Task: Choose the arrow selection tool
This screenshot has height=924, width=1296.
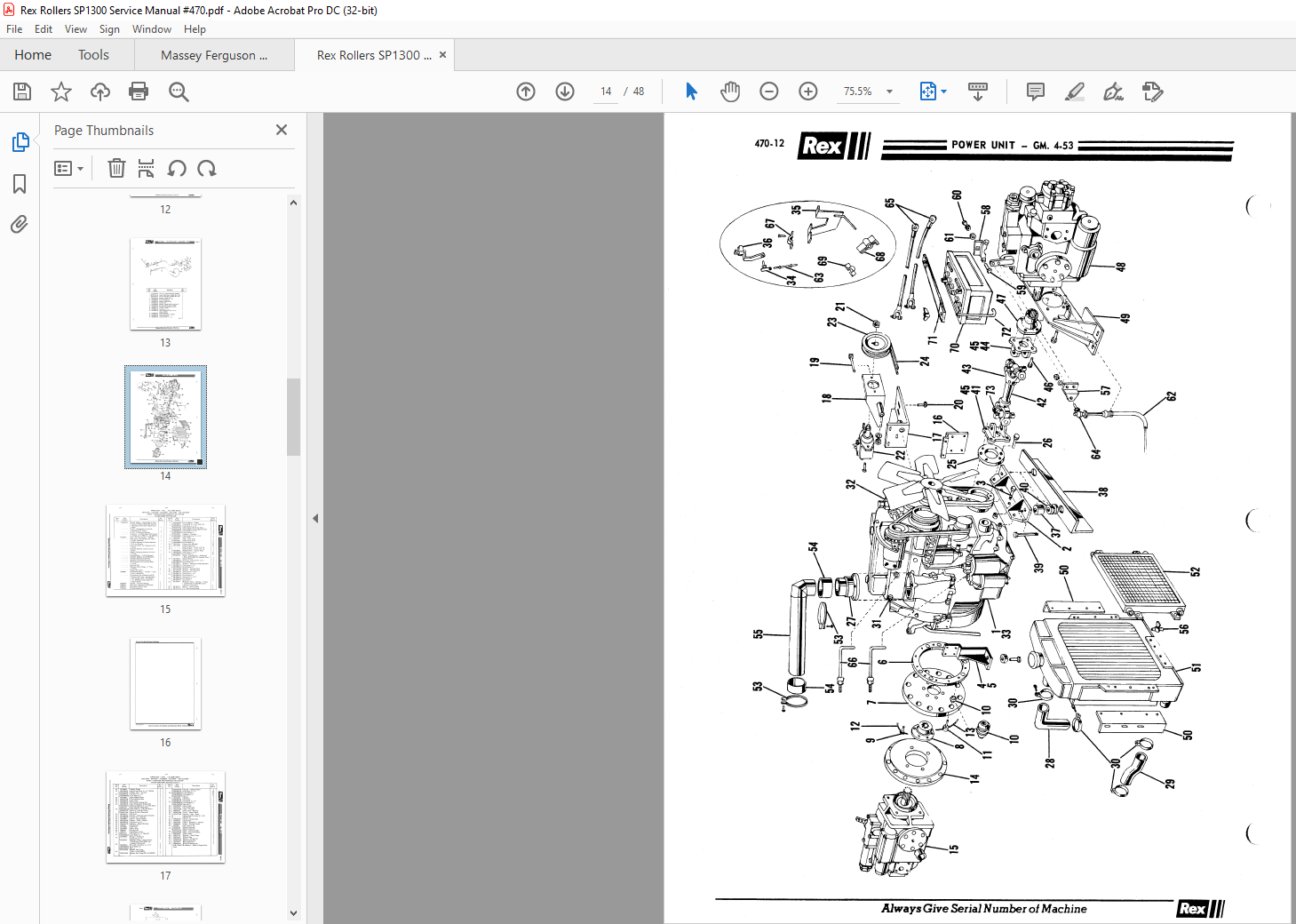Action: click(x=691, y=92)
